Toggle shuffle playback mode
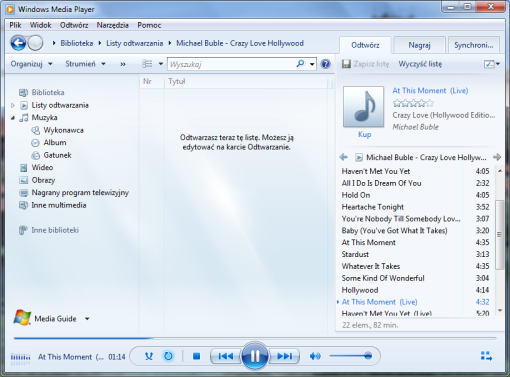510x377 pixels. [x=149, y=356]
